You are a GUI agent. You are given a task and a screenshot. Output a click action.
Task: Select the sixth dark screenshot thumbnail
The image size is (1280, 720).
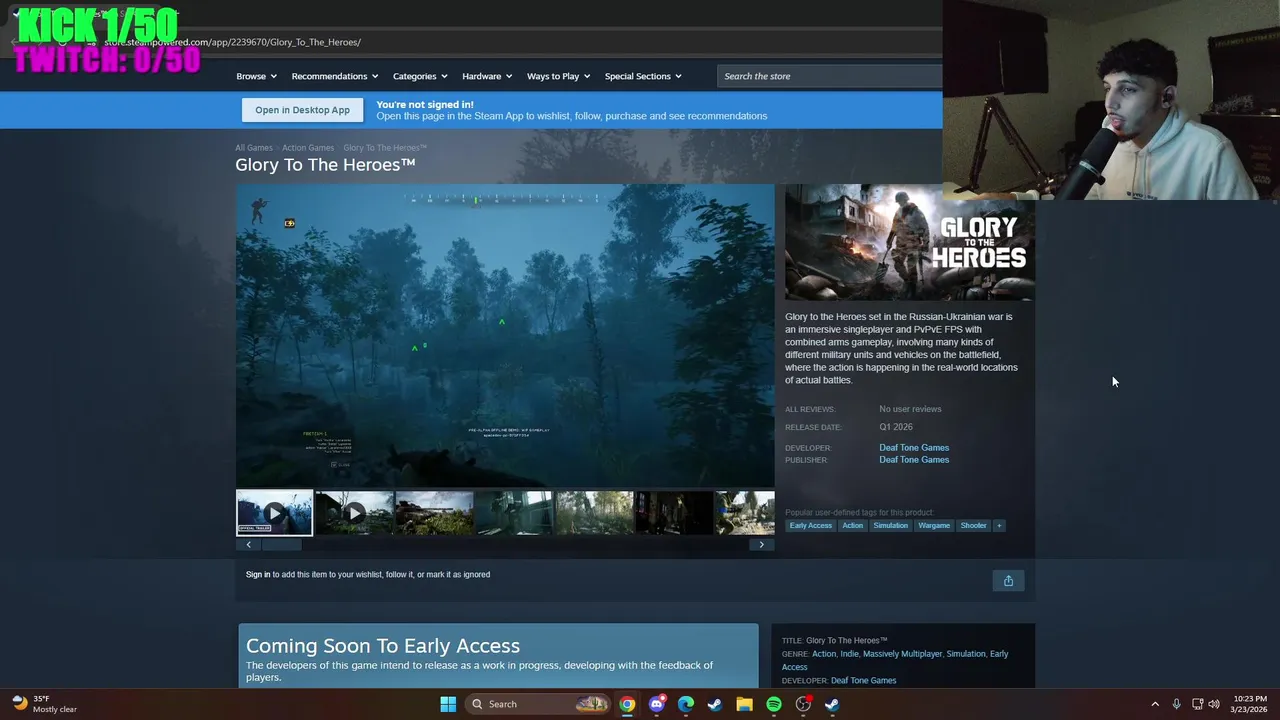tap(674, 513)
